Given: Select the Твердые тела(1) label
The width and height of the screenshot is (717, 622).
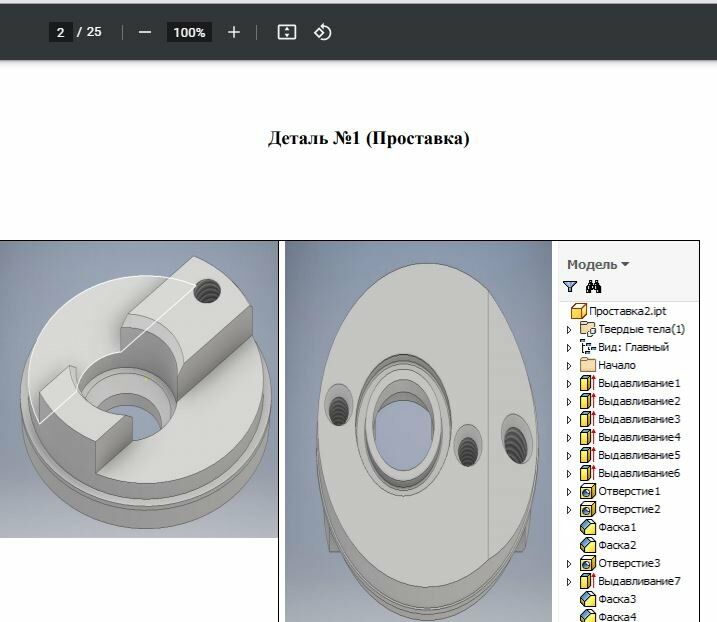Looking at the screenshot, I should point(642,329).
